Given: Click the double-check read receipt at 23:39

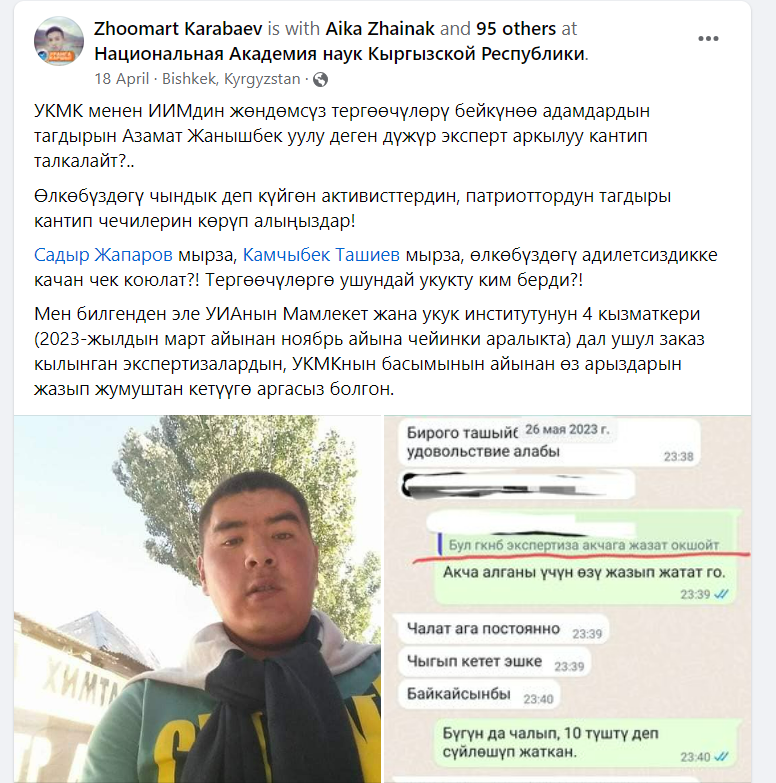Looking at the screenshot, I should [x=721, y=594].
